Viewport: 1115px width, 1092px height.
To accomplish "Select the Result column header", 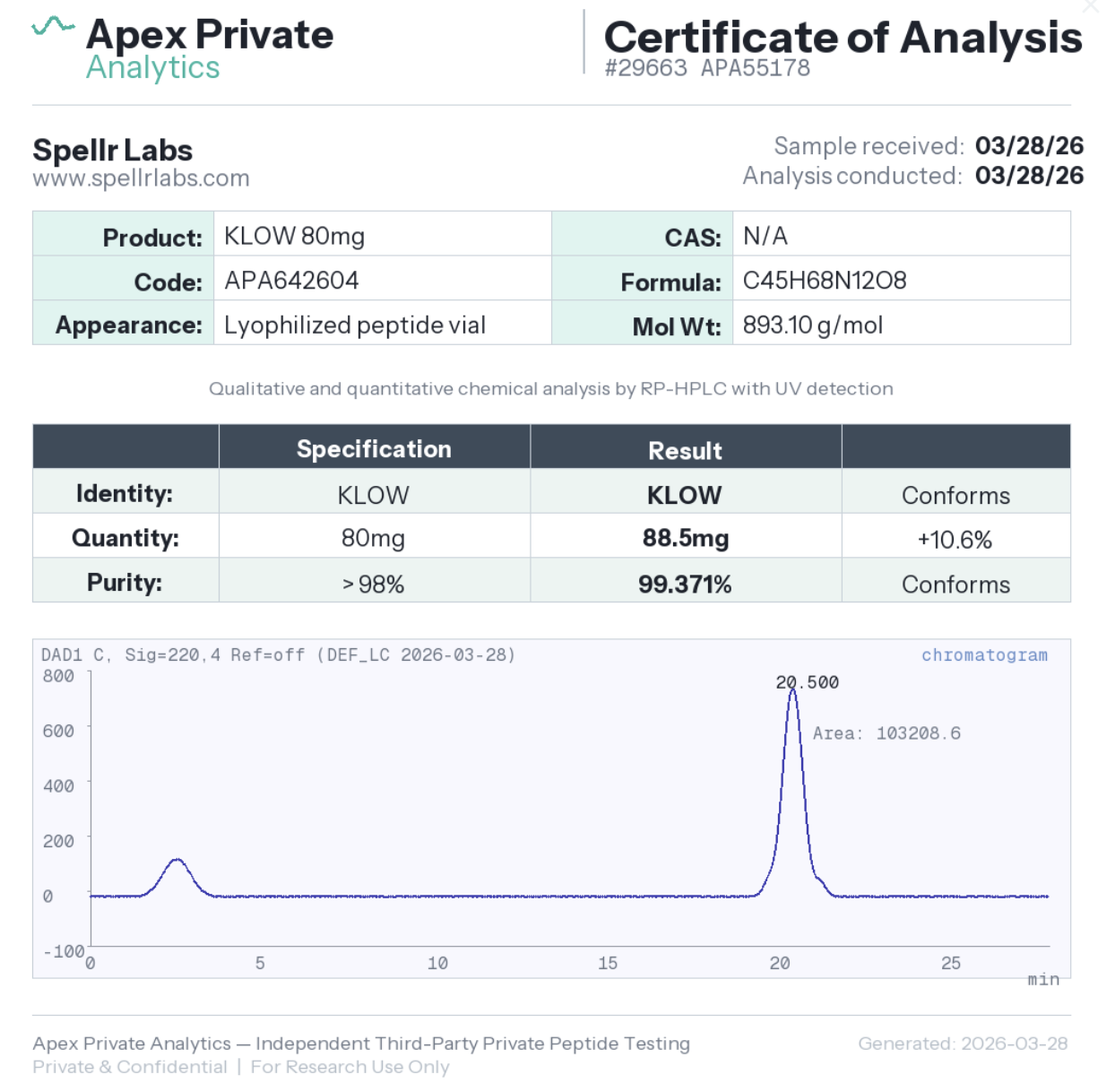I will click(x=685, y=450).
